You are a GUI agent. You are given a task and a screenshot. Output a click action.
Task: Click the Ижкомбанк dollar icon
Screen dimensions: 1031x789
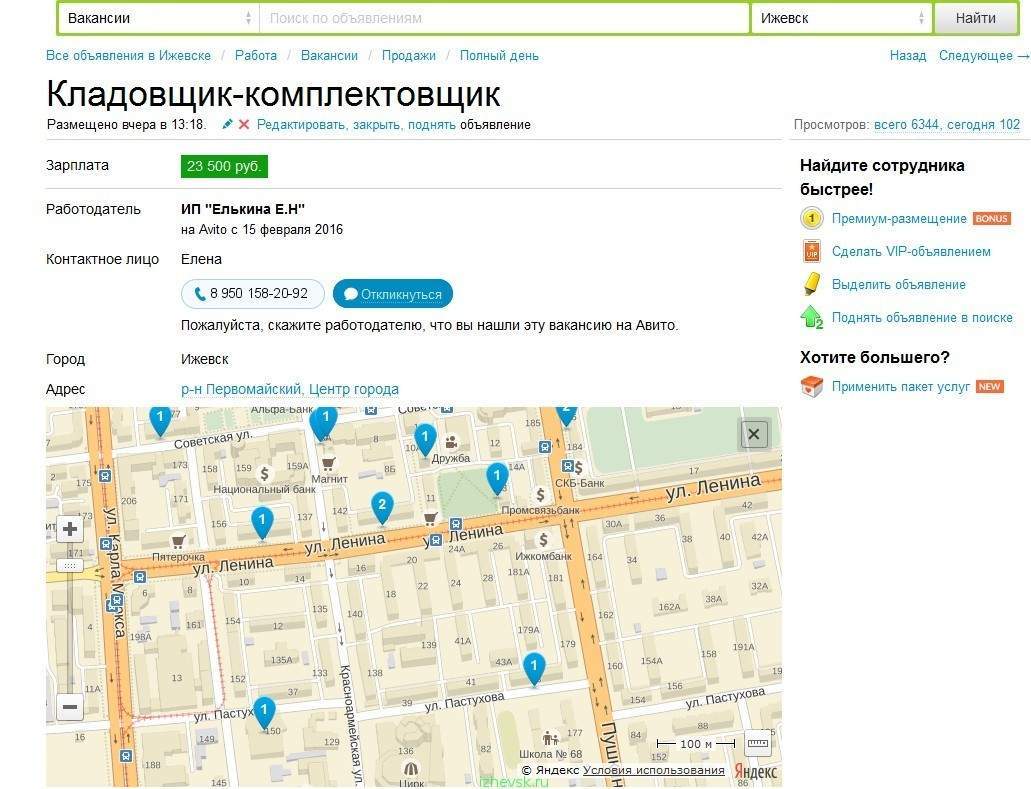pyautogui.click(x=543, y=540)
